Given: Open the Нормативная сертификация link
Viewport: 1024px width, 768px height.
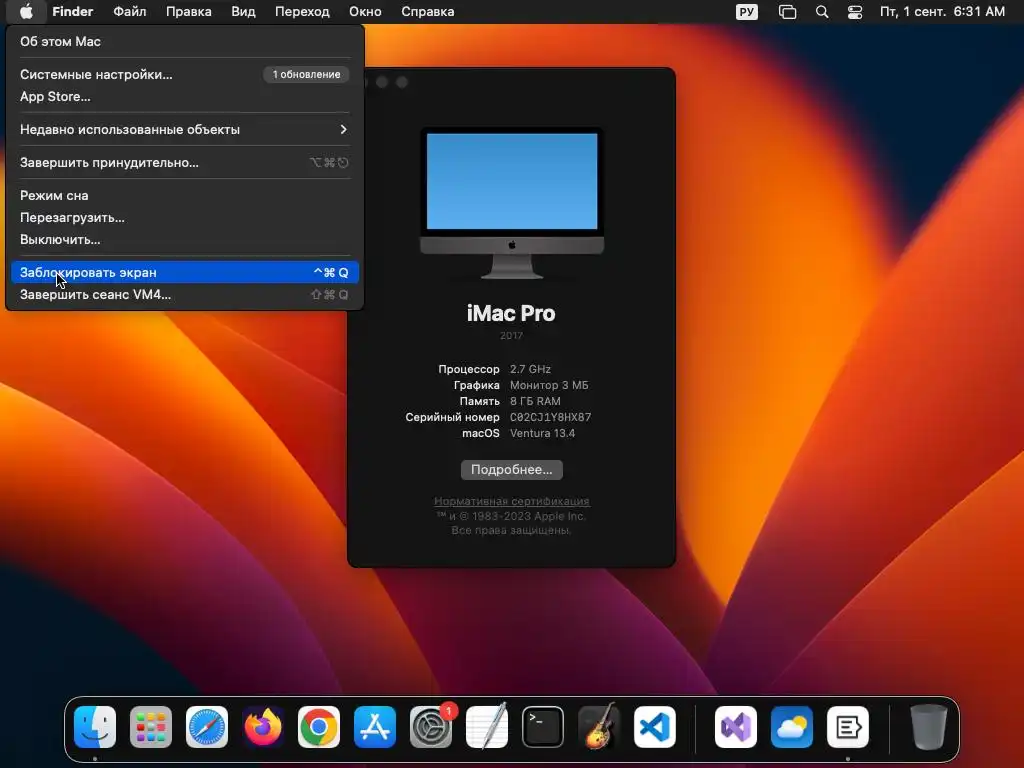Looking at the screenshot, I should (x=511, y=501).
